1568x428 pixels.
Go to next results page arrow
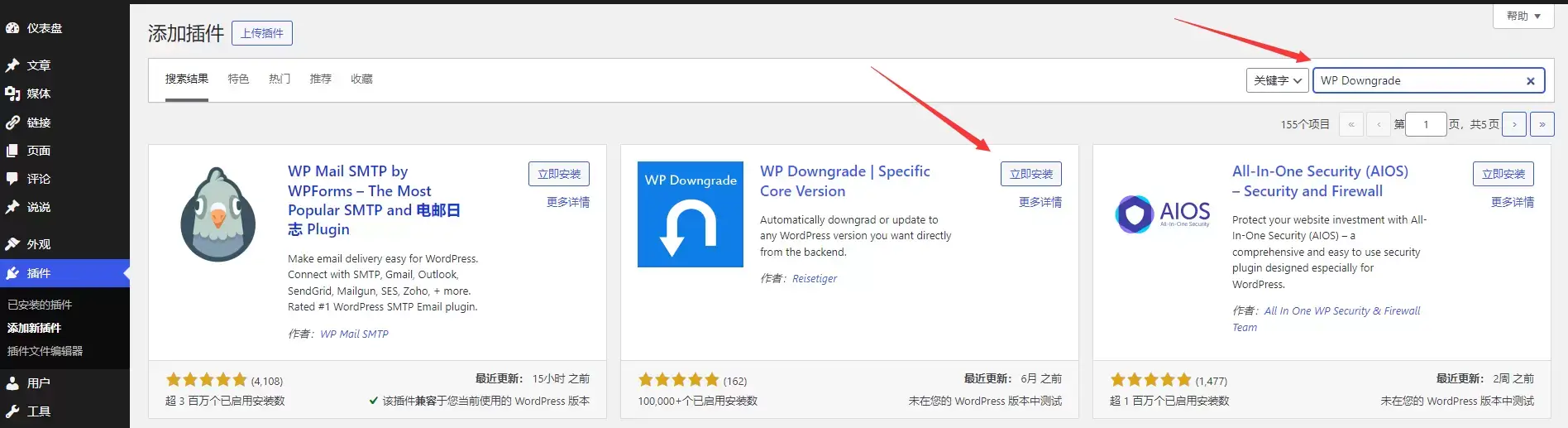1514,124
